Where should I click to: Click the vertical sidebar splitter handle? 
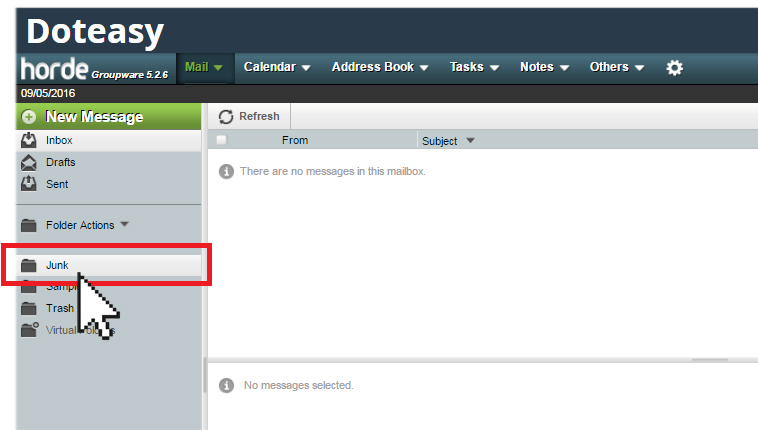[204, 375]
